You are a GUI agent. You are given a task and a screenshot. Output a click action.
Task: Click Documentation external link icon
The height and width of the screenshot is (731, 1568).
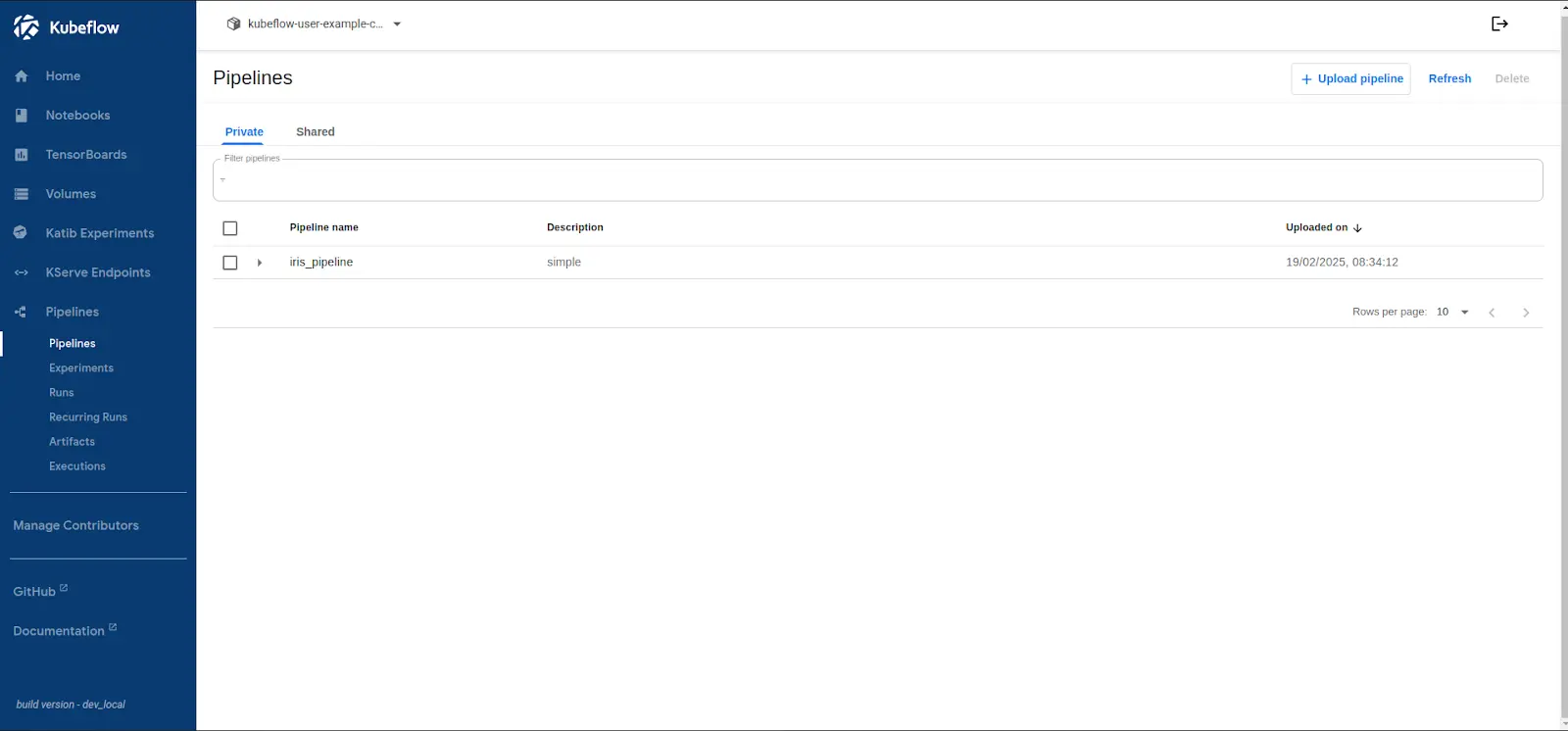tap(113, 627)
